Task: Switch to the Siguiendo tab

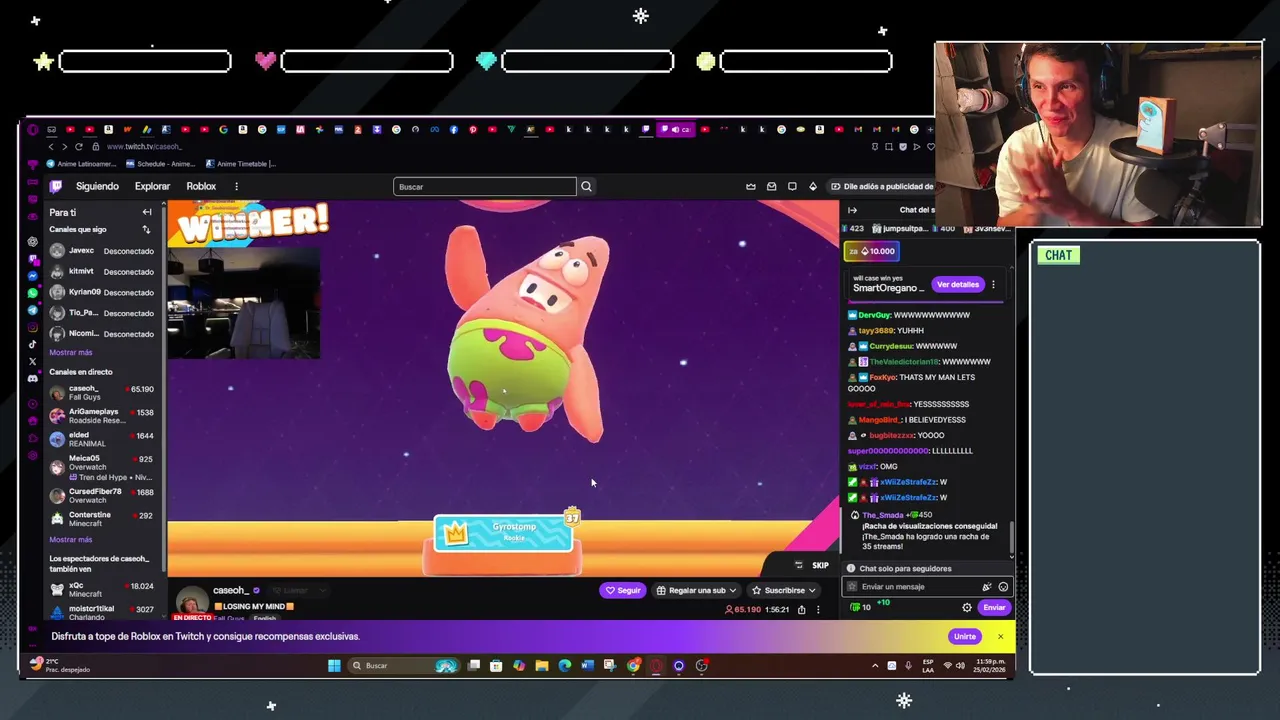Action: pyautogui.click(x=97, y=186)
